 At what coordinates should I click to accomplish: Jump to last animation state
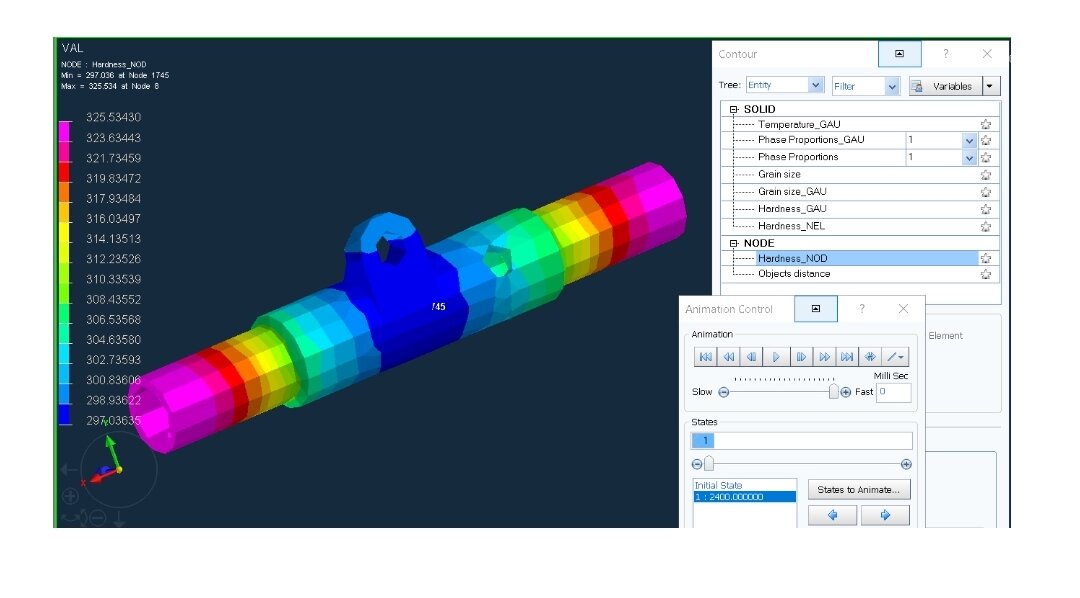847,357
